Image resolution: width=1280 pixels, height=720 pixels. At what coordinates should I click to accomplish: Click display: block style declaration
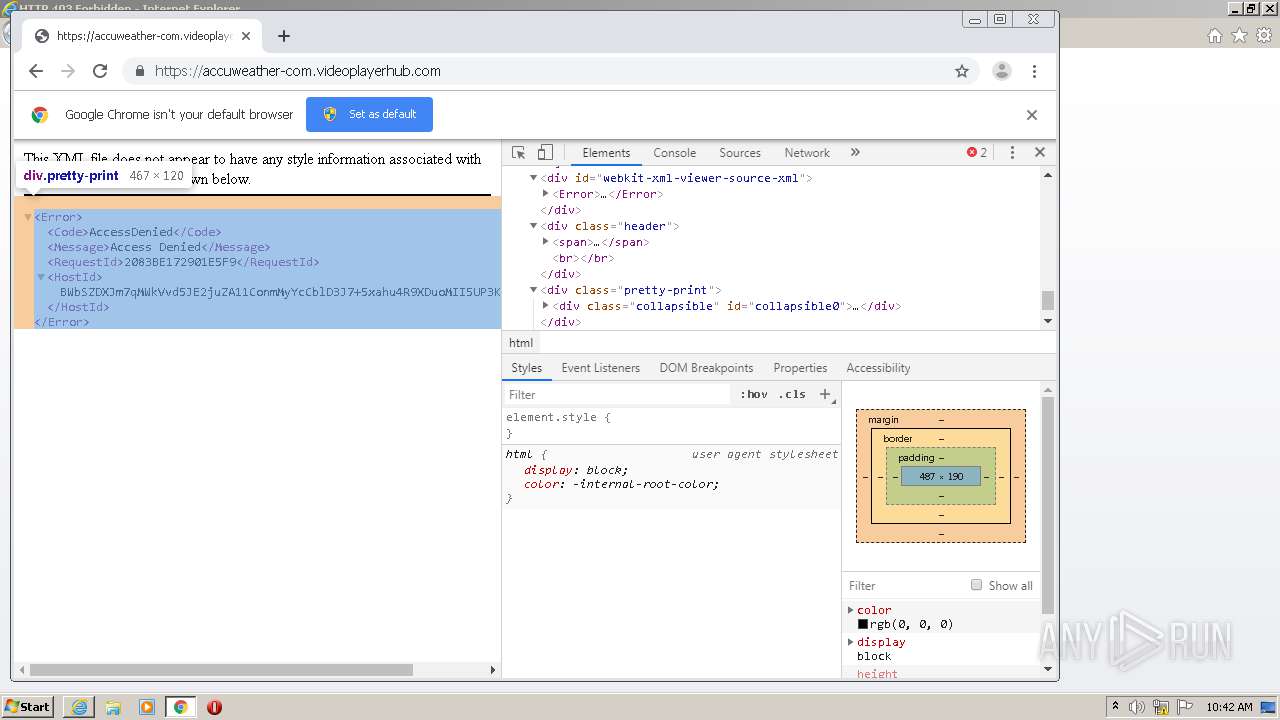coord(576,470)
